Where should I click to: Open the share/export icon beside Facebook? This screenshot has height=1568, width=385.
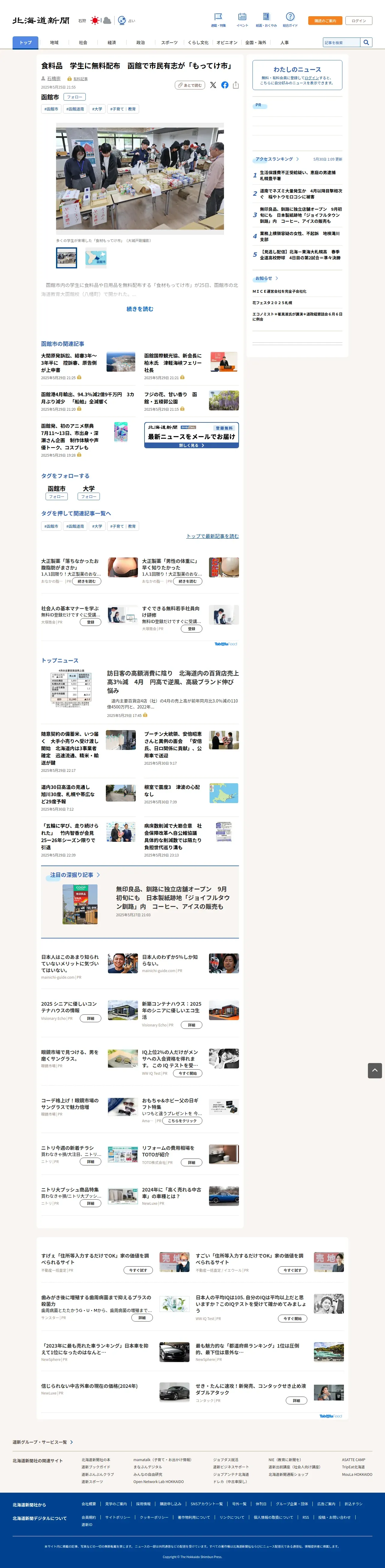(236, 85)
